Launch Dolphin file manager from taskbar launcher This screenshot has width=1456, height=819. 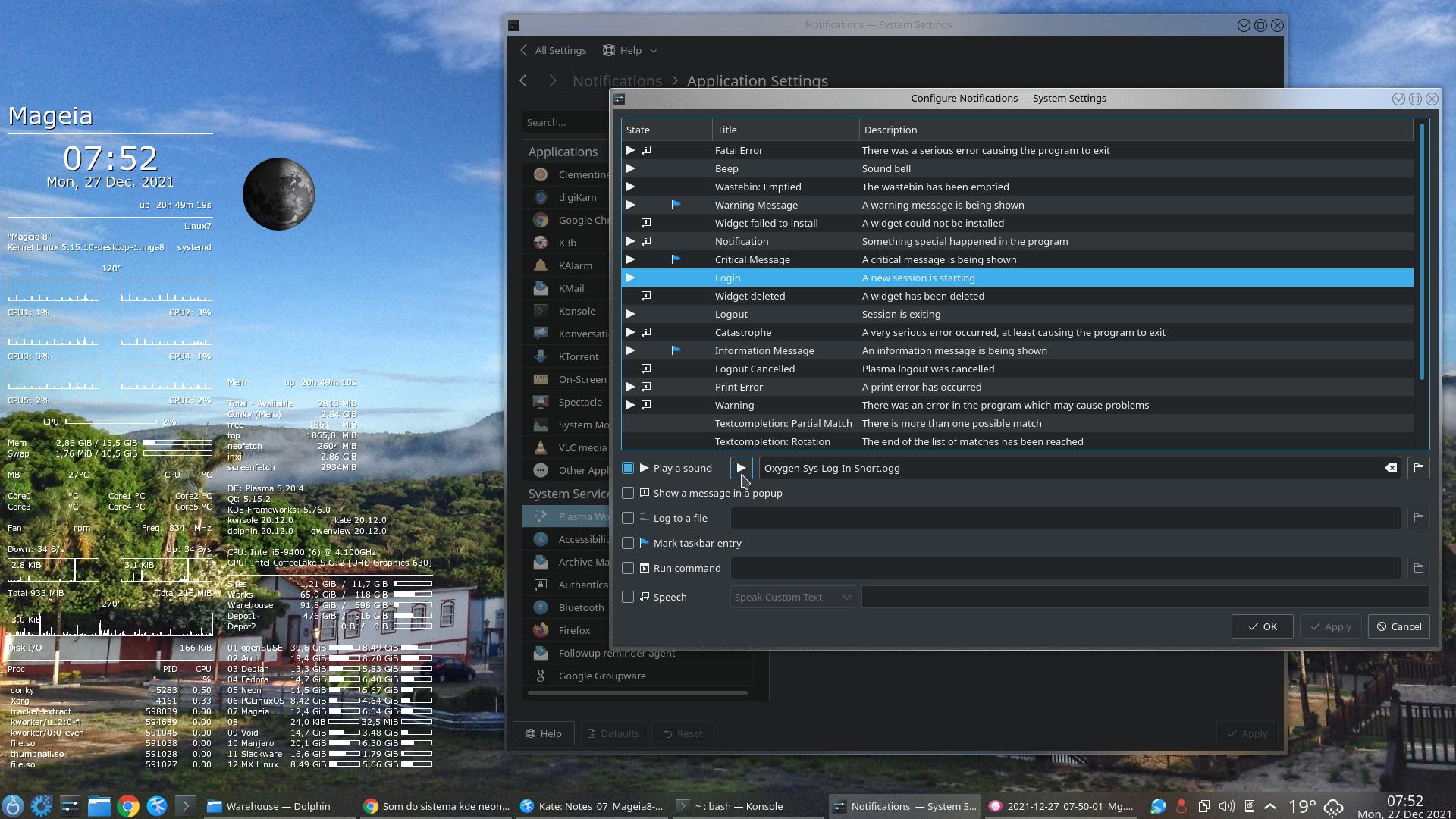pos(99,806)
